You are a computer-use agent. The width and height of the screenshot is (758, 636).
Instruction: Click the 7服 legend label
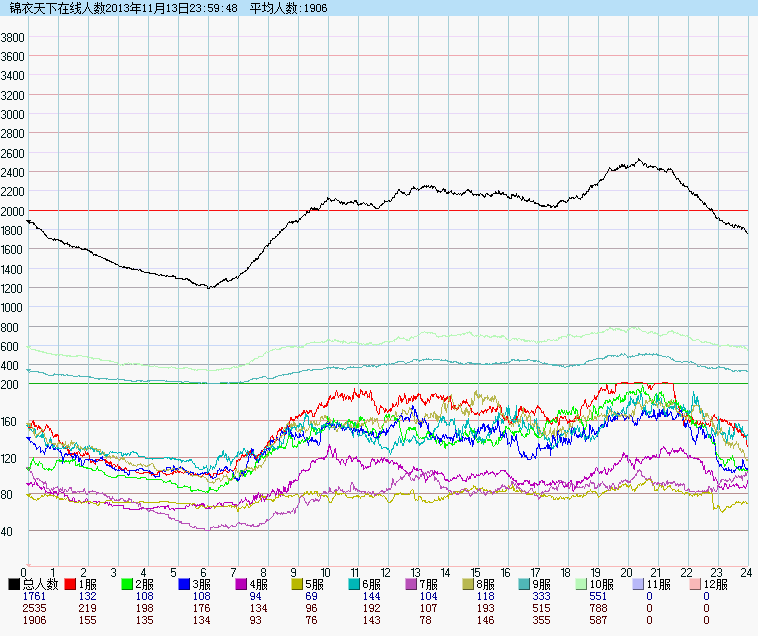click(x=433, y=584)
